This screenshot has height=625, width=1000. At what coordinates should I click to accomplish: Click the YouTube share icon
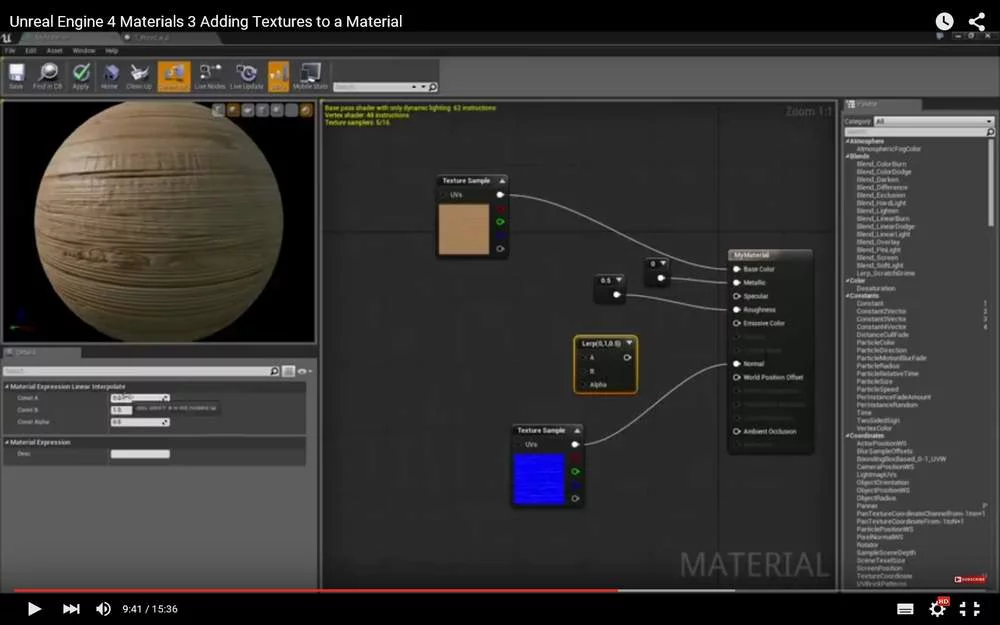(x=976, y=21)
